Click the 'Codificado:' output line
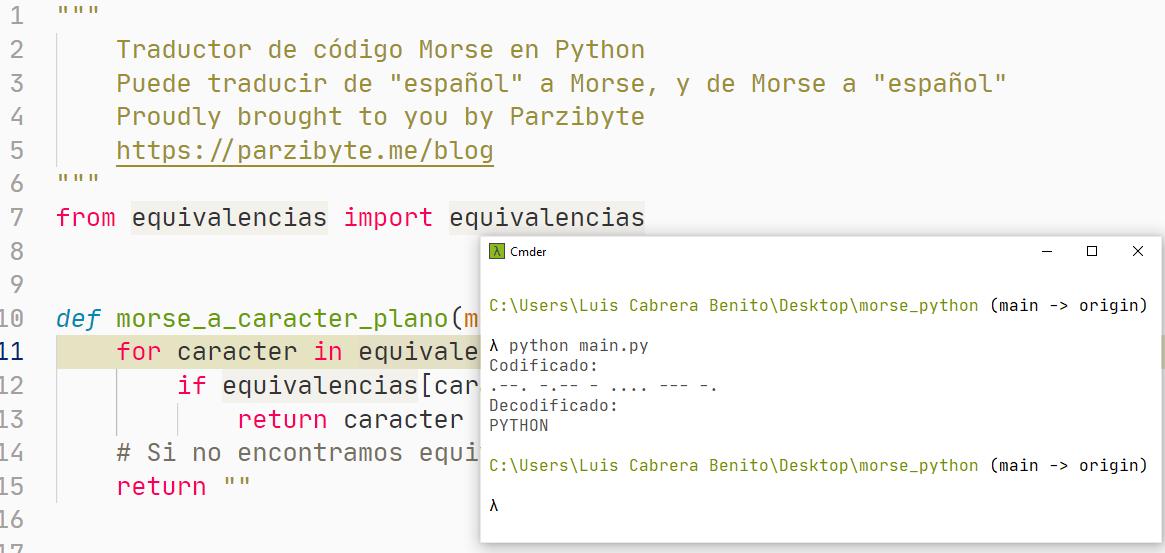Image resolution: width=1165 pixels, height=553 pixels. click(543, 366)
